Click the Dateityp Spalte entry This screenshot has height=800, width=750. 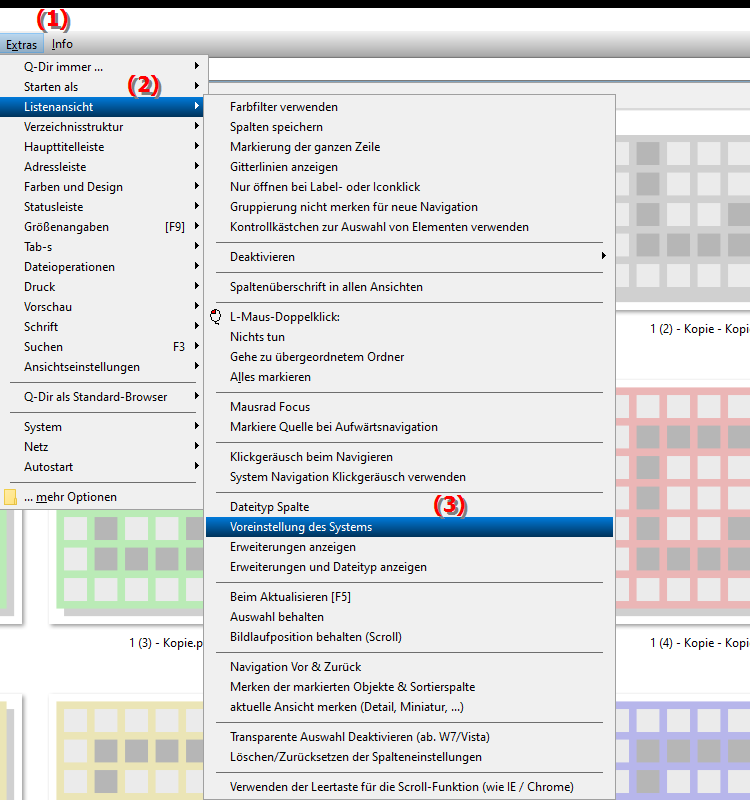(x=409, y=507)
